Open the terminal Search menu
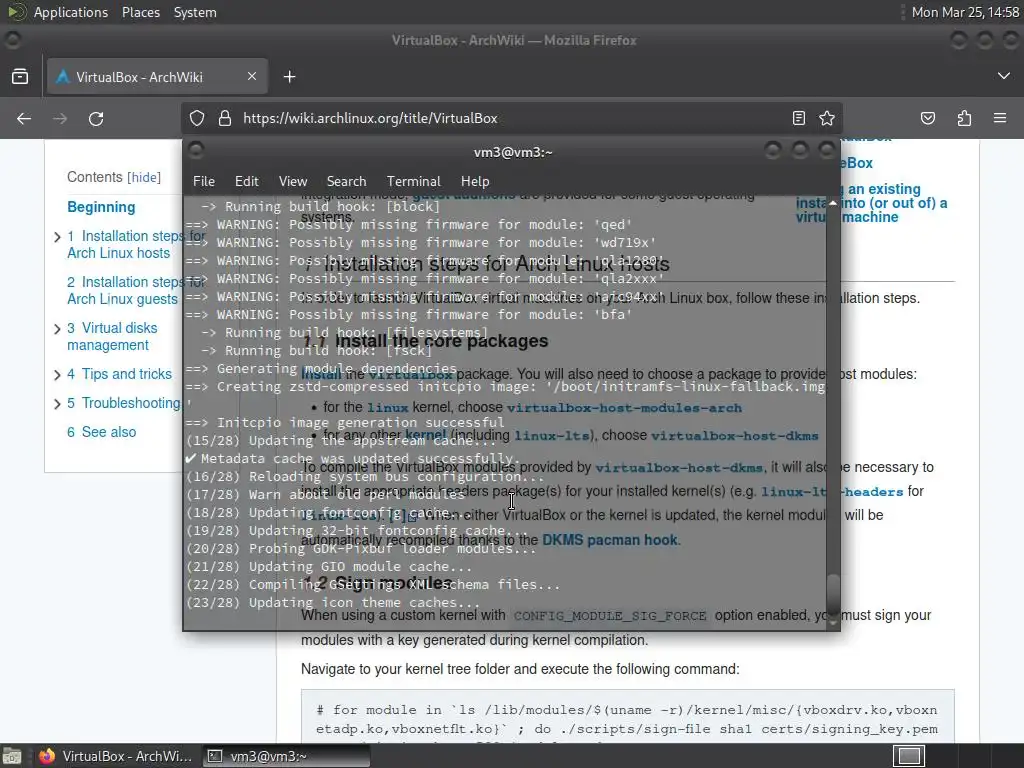1024x768 pixels. point(346,181)
